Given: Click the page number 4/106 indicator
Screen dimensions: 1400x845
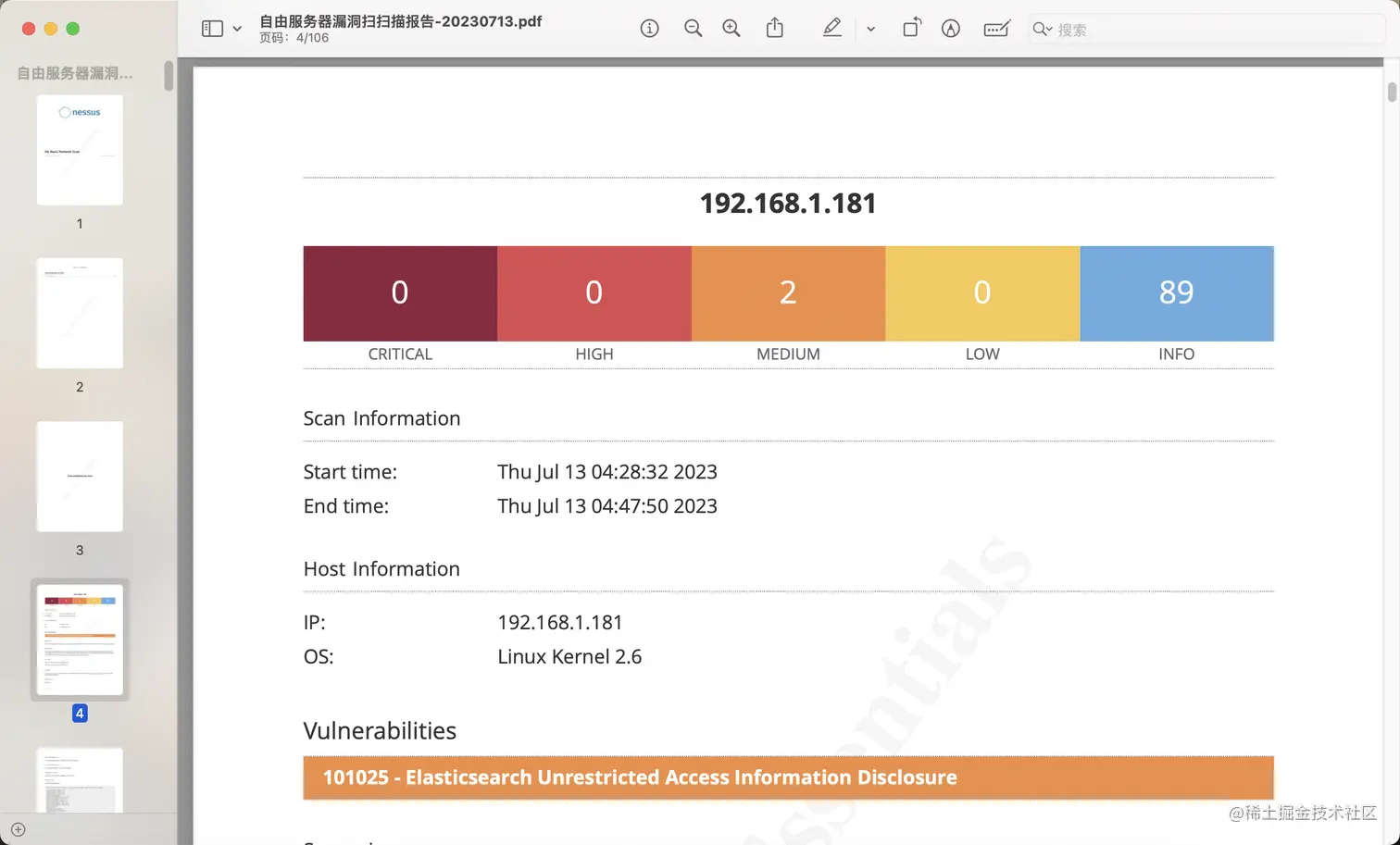Looking at the screenshot, I should pyautogui.click(x=294, y=38).
